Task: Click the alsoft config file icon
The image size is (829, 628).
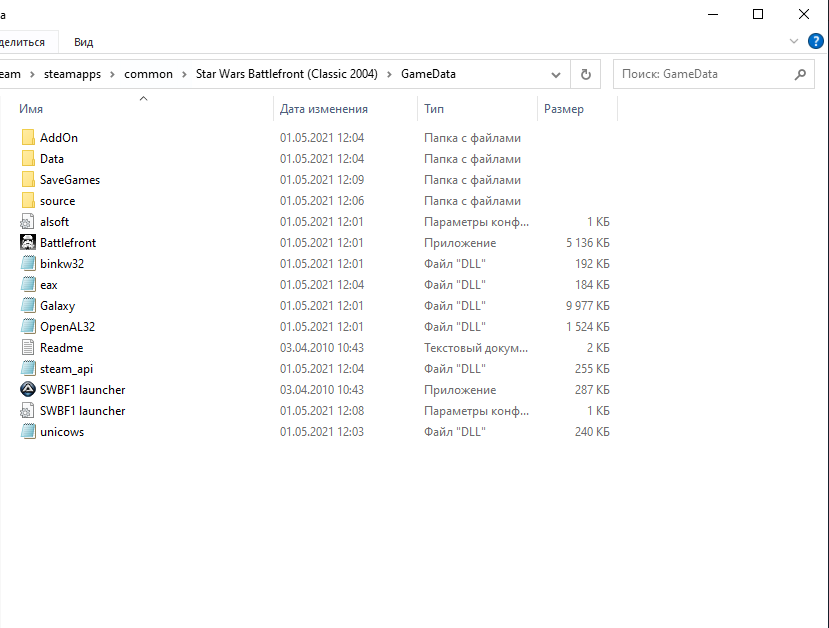Action: pos(28,221)
